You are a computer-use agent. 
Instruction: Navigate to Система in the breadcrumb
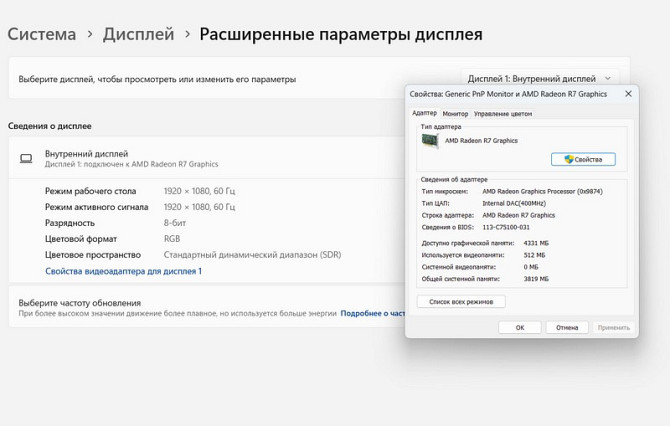coord(42,34)
